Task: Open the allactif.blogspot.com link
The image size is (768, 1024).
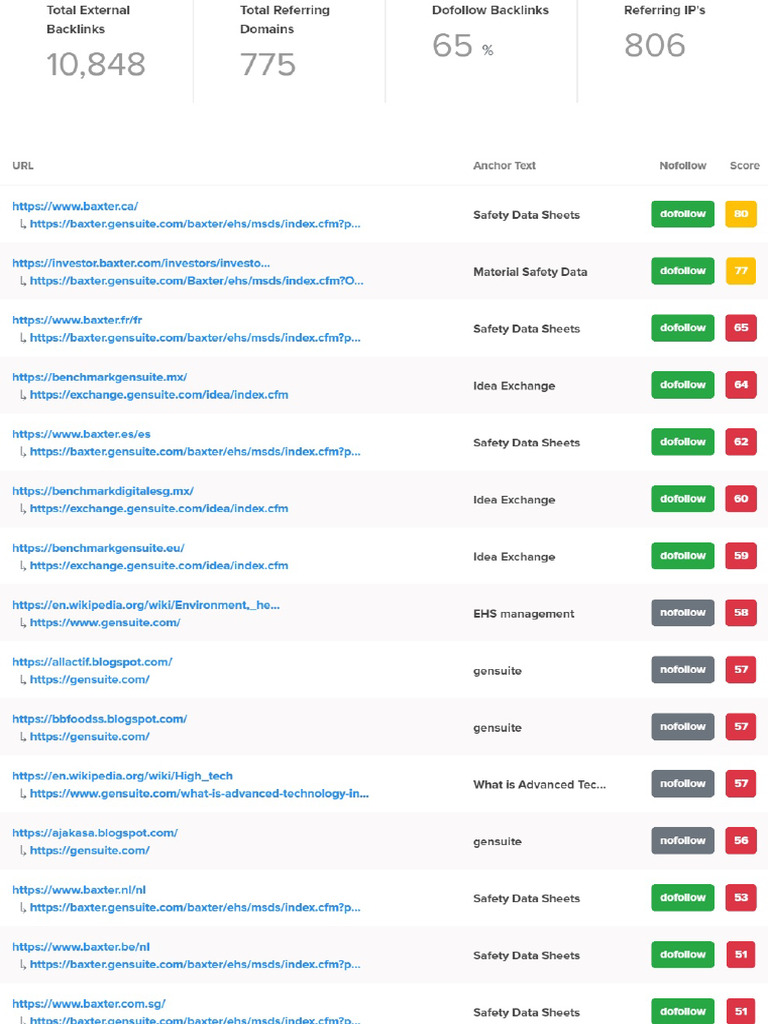Action: (x=92, y=662)
